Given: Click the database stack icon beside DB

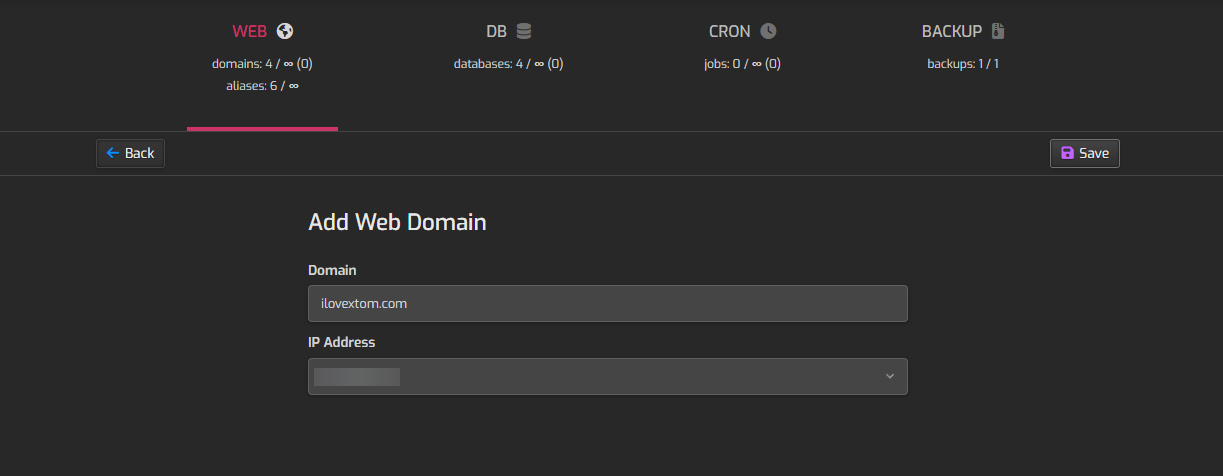Looking at the screenshot, I should [524, 31].
